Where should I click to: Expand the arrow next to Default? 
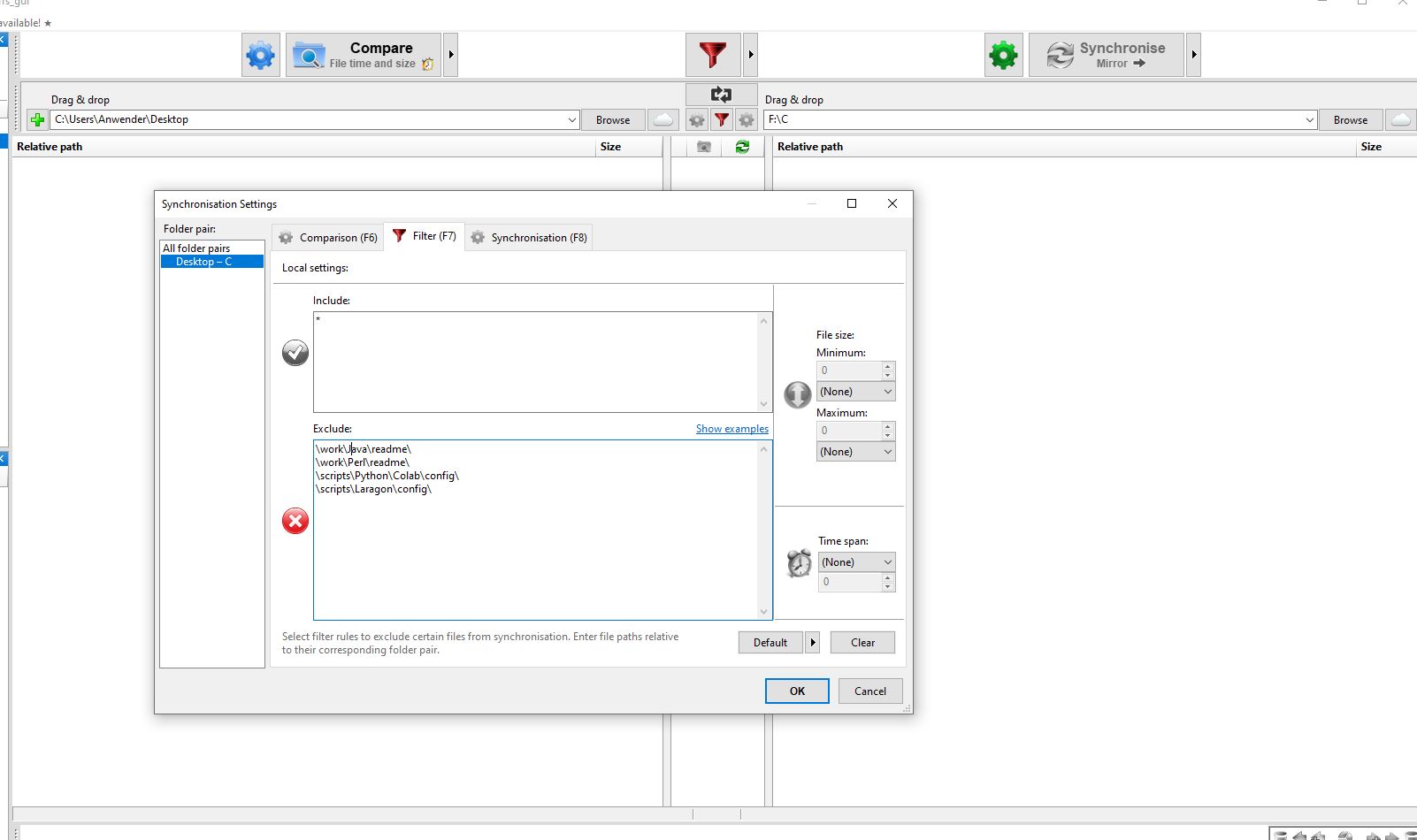(813, 643)
